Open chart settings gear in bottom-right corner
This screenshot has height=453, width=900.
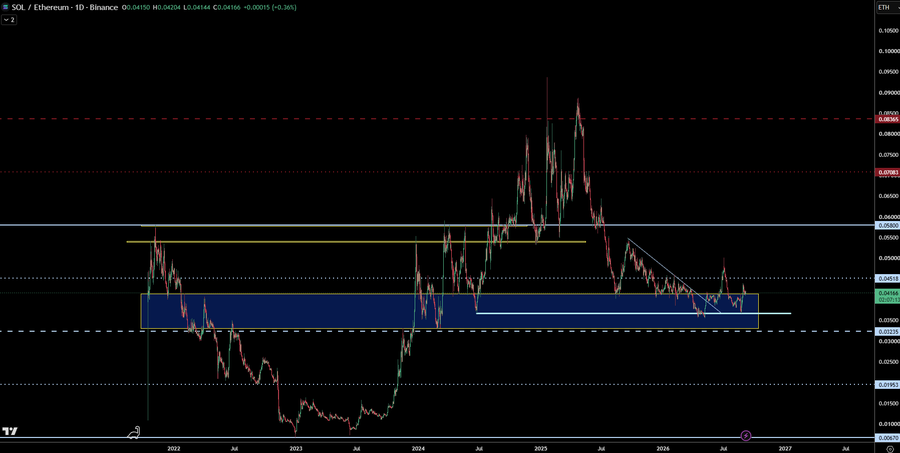point(890,450)
